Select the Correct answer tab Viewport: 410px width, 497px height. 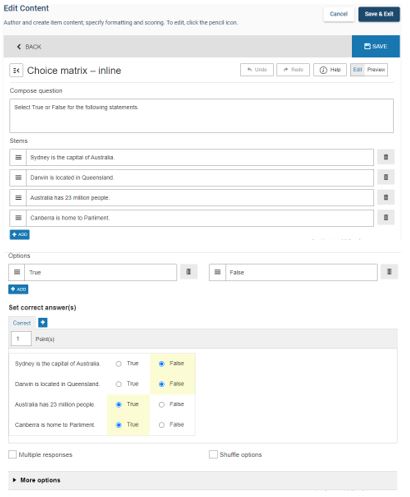click(x=22, y=323)
